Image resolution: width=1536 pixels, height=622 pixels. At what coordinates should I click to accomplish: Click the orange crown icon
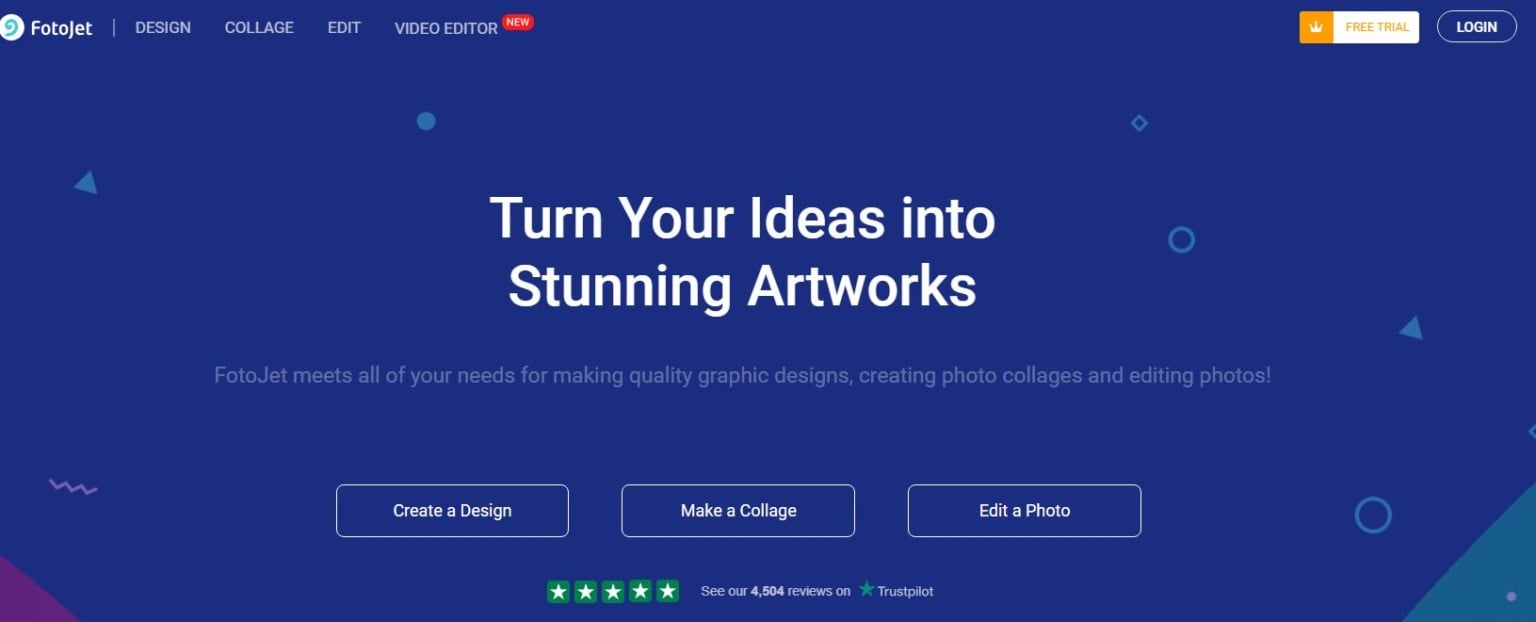[x=1316, y=27]
